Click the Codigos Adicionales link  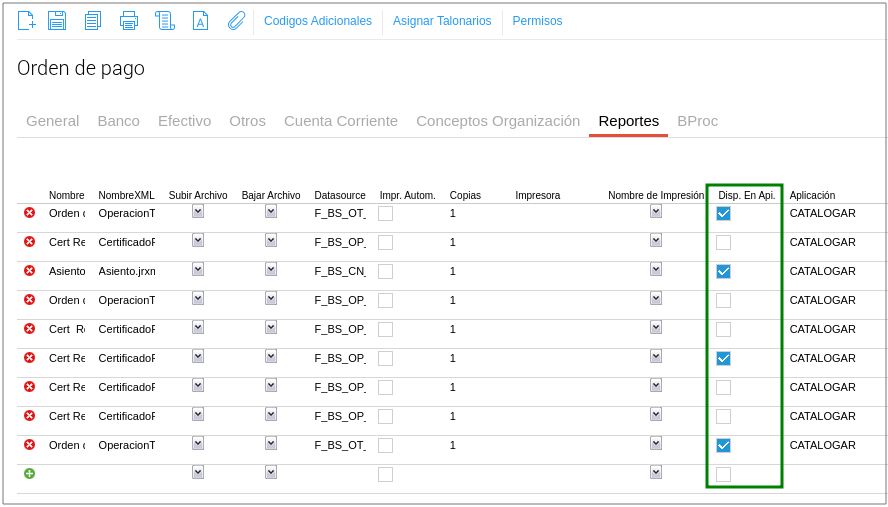[317, 21]
